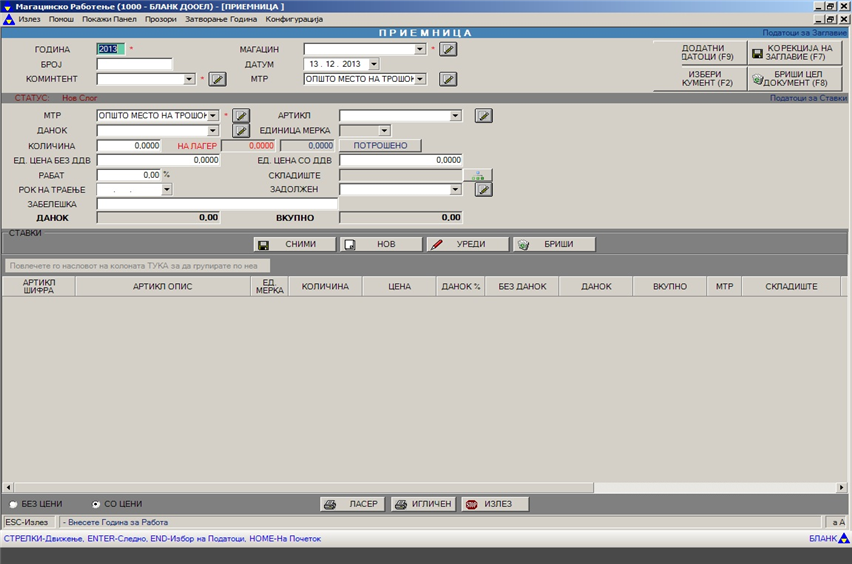The height and width of the screenshot is (564, 852).
Task: Click the edit icon next to КОМИНТЕНТ
Action: [x=217, y=79]
